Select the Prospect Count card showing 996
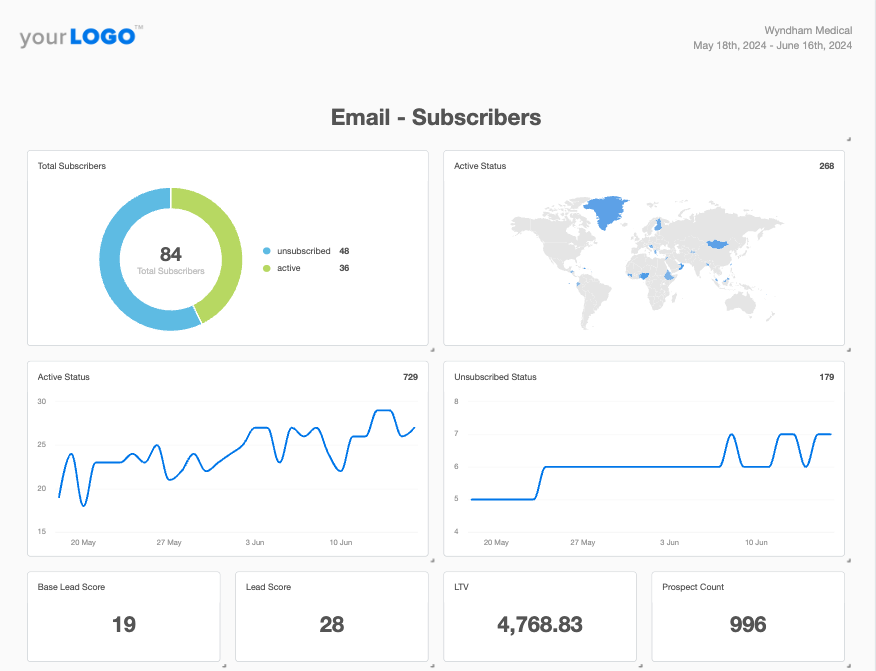 pos(747,616)
